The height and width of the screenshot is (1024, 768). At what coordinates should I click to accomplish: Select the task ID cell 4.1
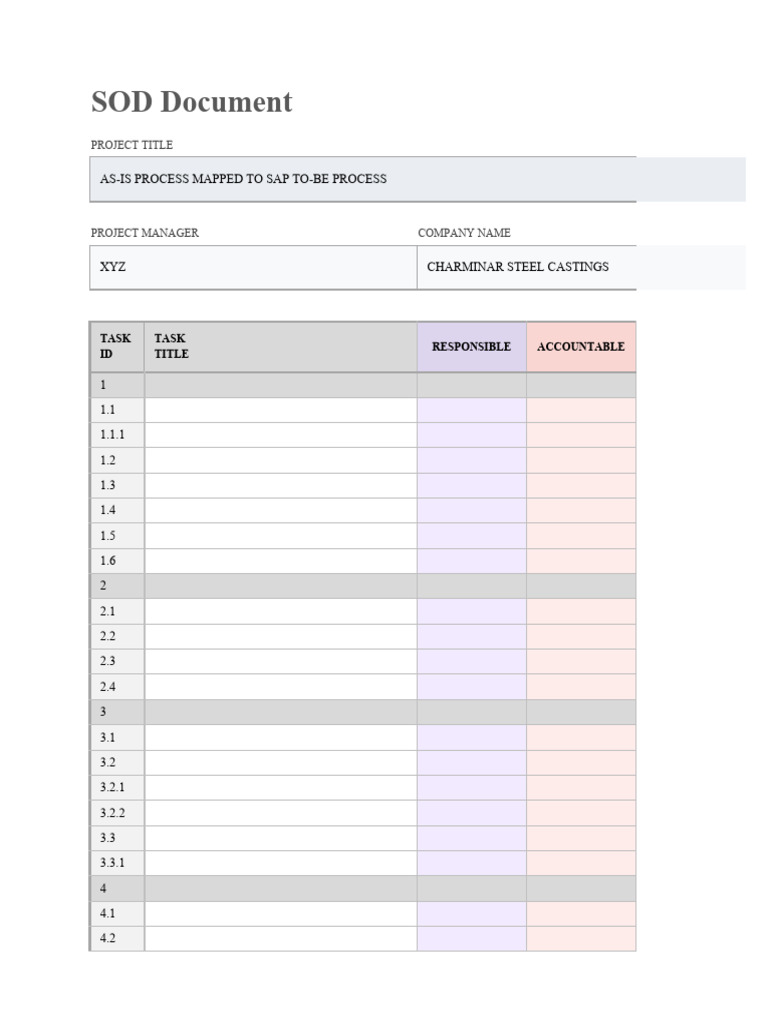pyautogui.click(x=116, y=913)
